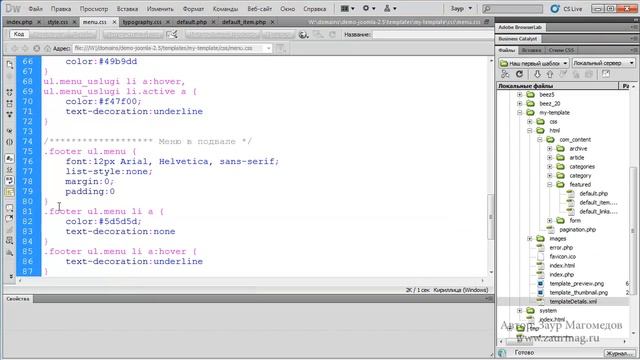Click the Remove Comment icon
Viewport: 640px width, 360px height.
9,219
